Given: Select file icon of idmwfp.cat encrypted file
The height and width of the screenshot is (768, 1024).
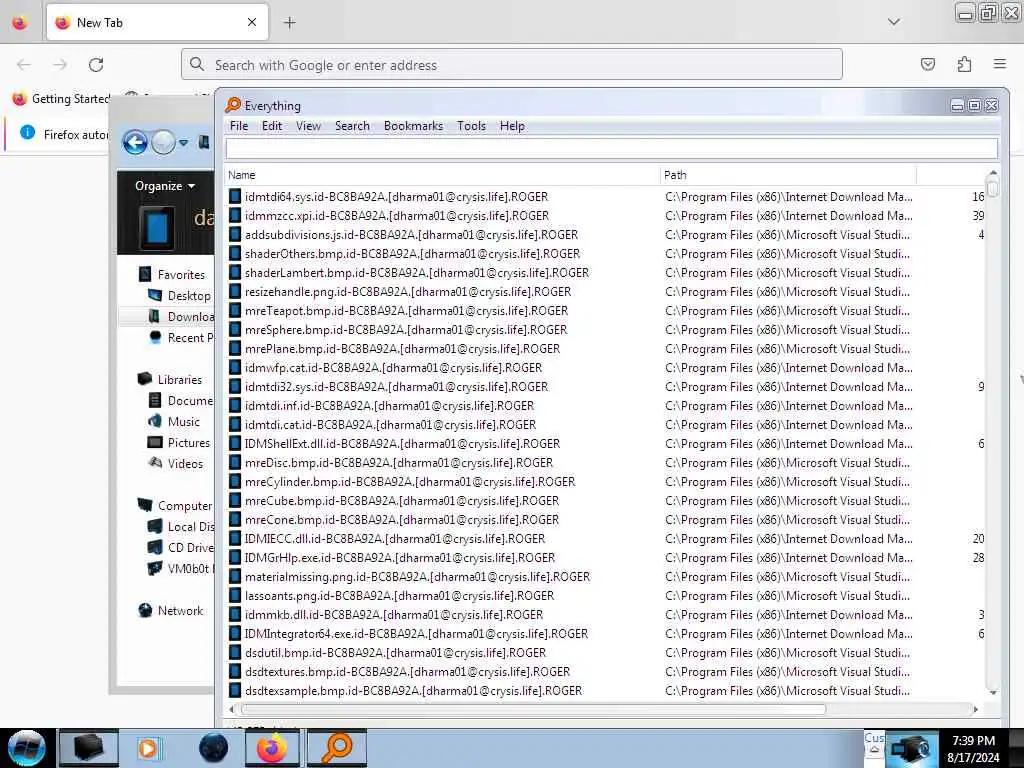Looking at the screenshot, I should click(234, 368).
